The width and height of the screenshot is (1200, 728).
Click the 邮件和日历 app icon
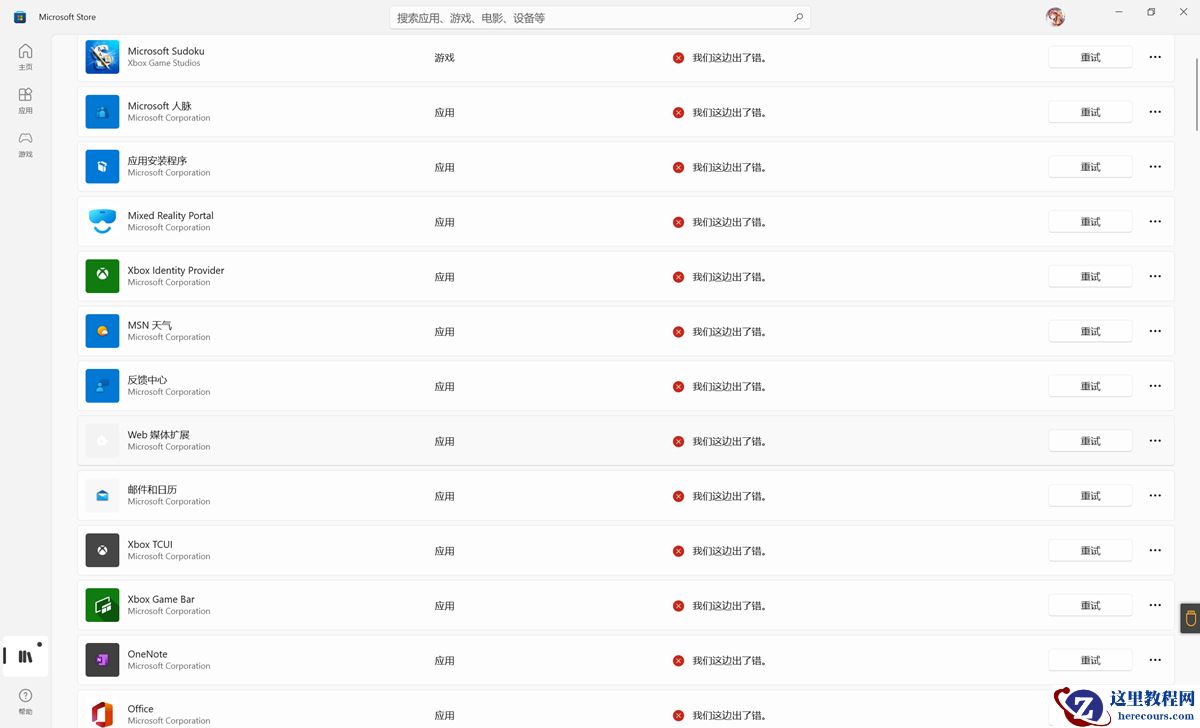102,496
